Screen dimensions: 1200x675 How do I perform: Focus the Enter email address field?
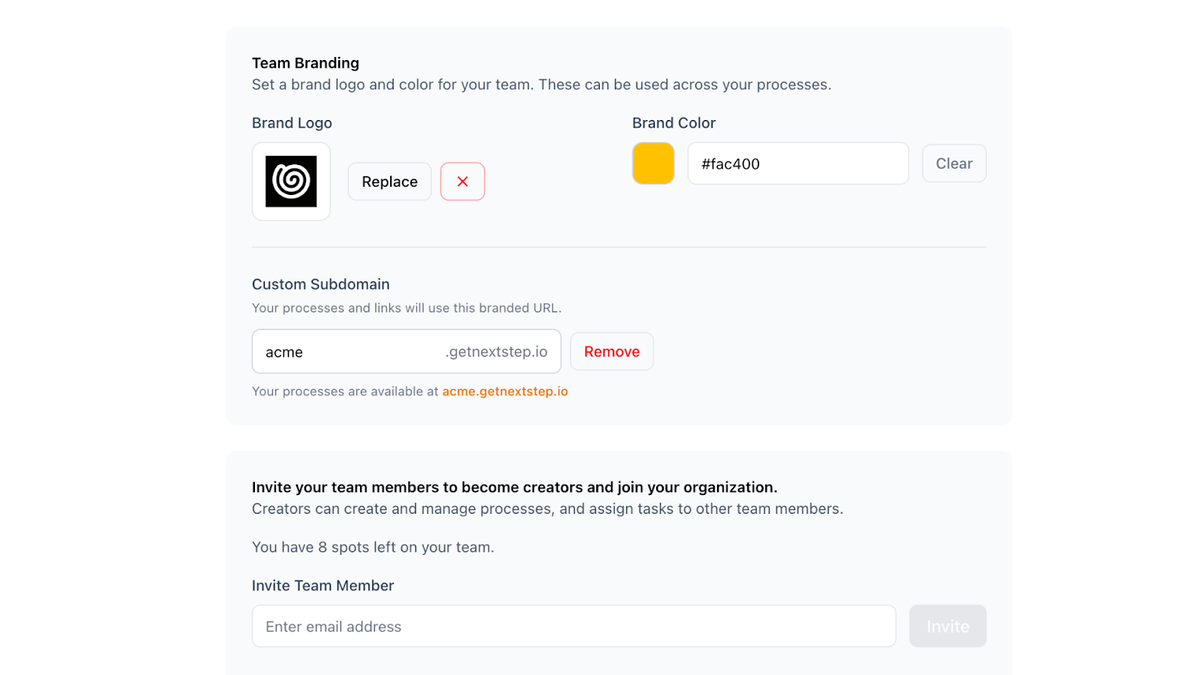coord(573,626)
